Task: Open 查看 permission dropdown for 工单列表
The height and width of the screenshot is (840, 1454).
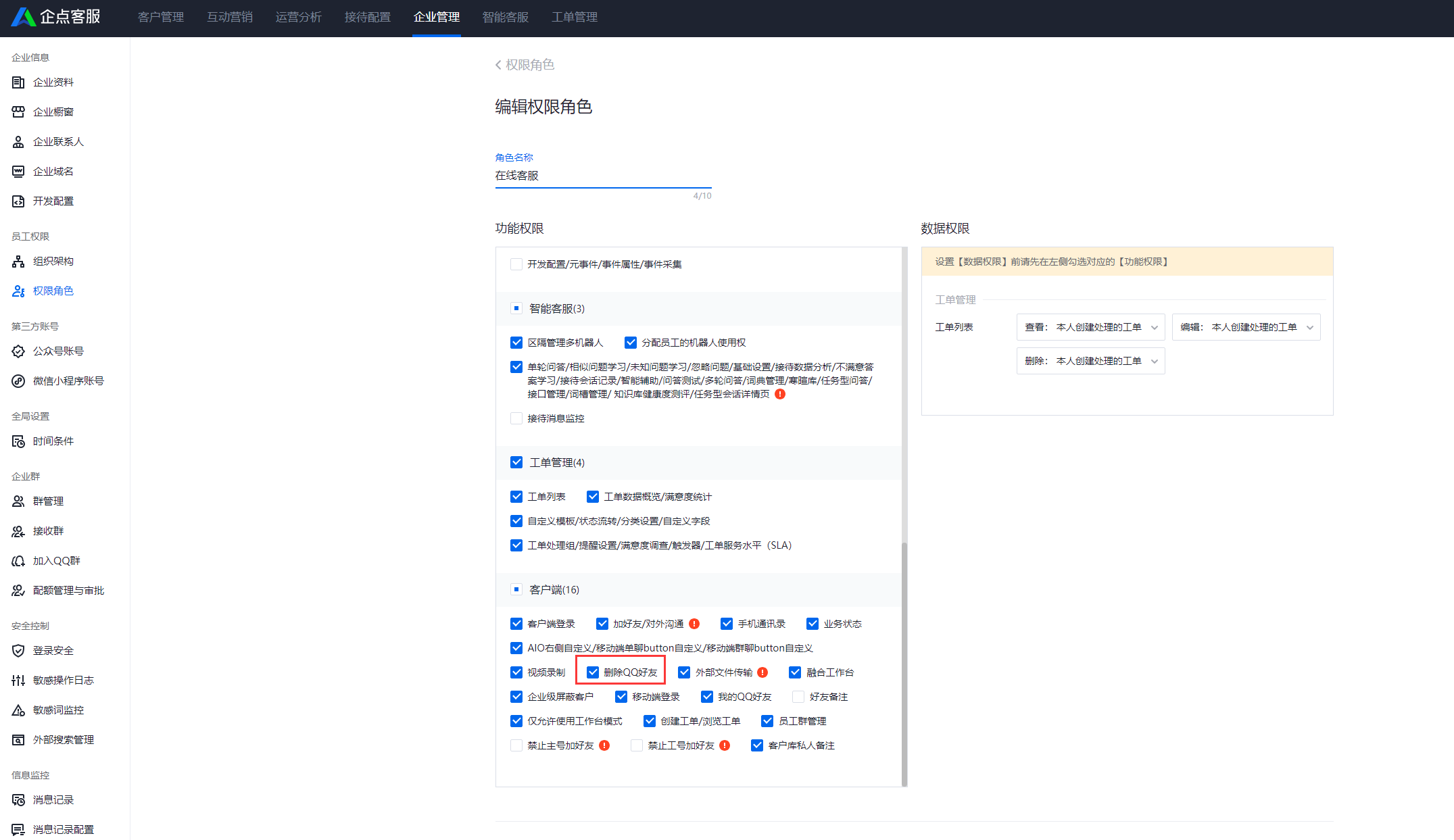Action: tap(1091, 327)
